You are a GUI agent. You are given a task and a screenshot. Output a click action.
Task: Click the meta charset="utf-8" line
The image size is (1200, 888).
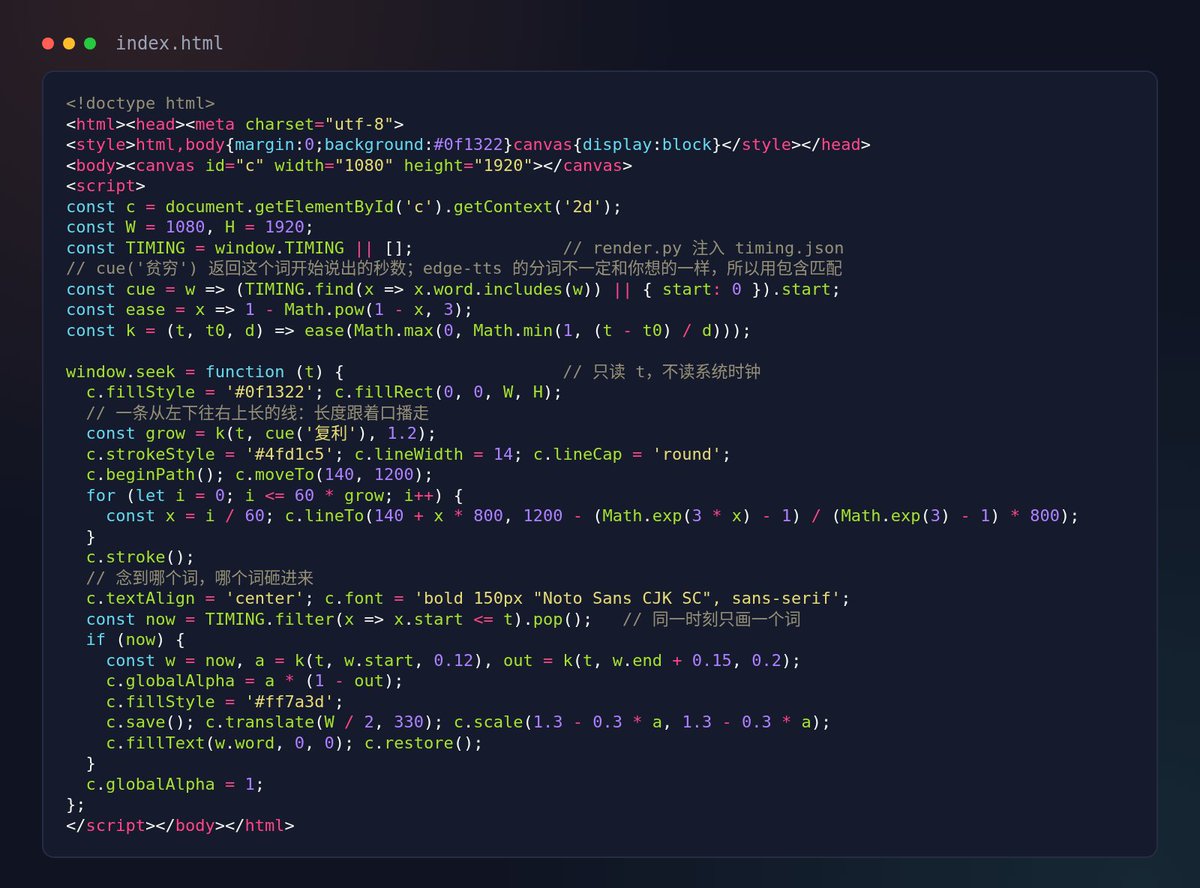pos(235,124)
